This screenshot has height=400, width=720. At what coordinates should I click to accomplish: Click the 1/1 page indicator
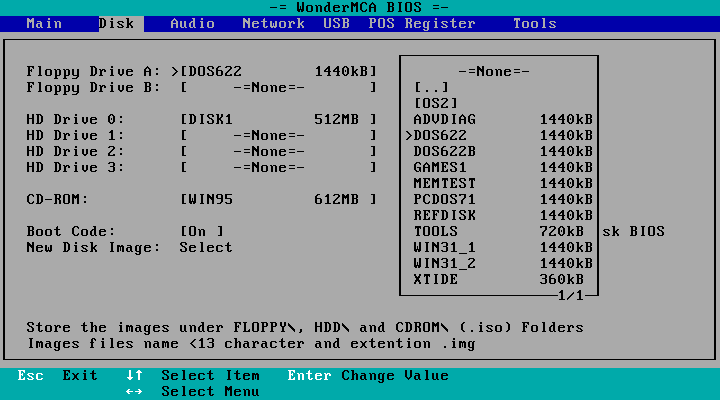point(570,296)
